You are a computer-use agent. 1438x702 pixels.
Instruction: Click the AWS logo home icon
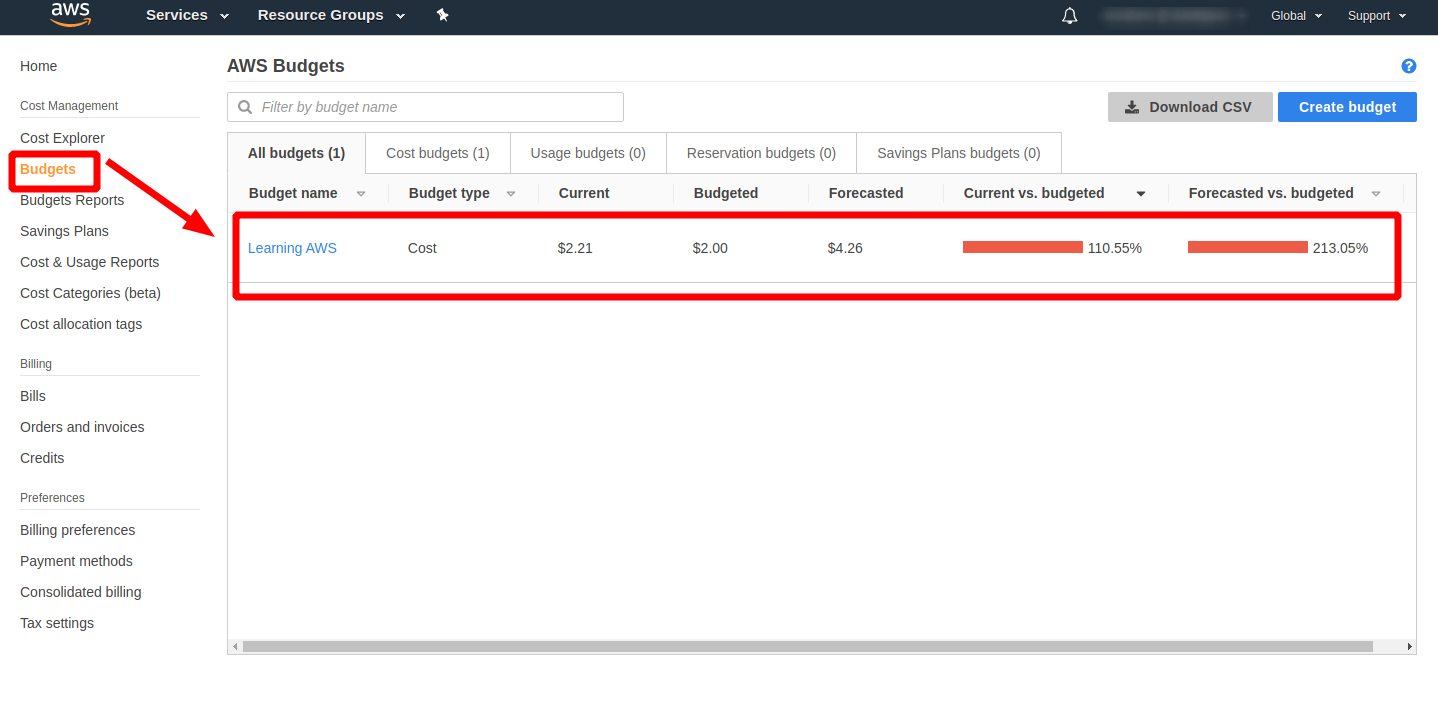(x=70, y=14)
